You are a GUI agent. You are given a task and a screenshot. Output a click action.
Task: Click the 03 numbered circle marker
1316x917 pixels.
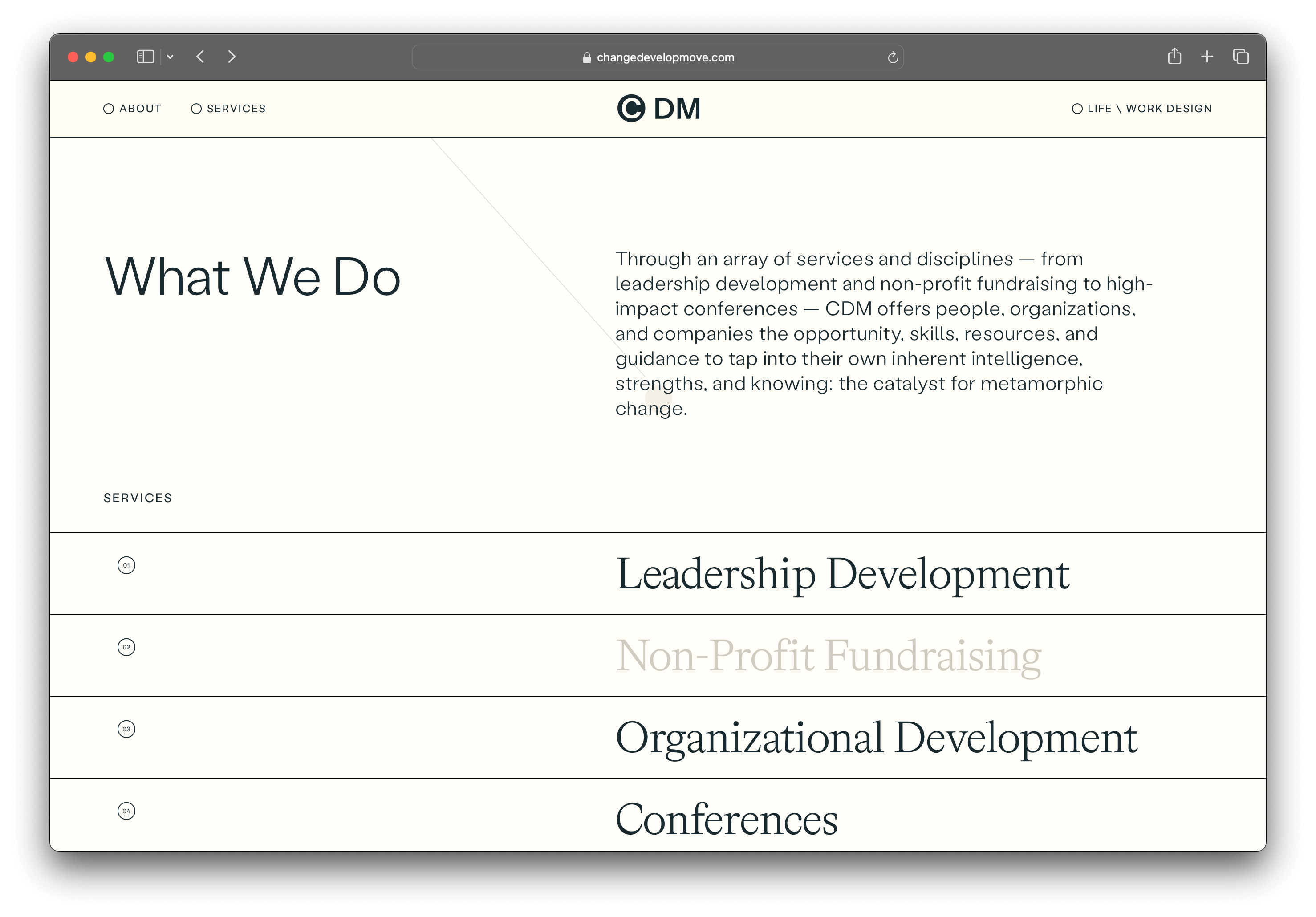click(x=126, y=729)
